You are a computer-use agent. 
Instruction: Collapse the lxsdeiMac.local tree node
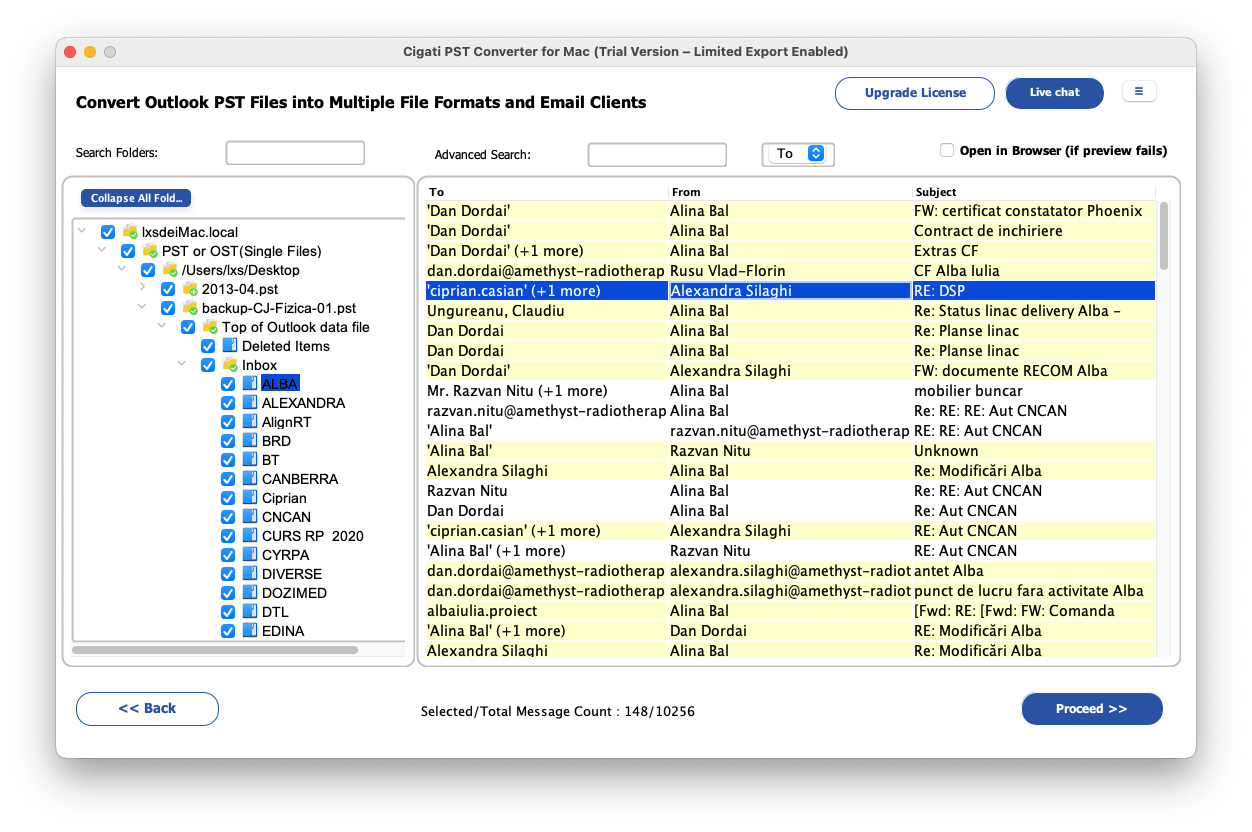pyautogui.click(x=83, y=232)
